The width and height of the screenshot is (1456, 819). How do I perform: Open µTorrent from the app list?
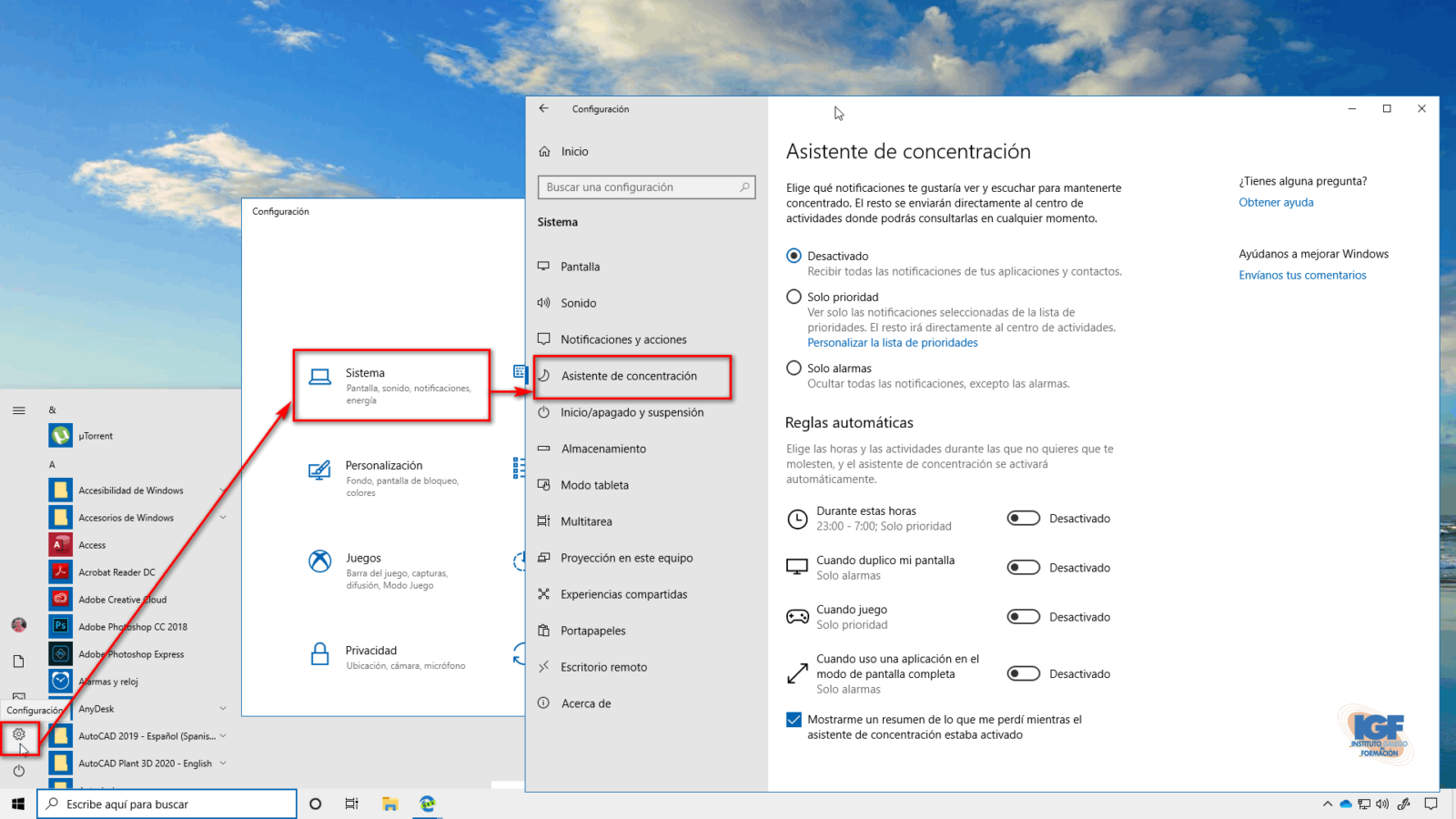[x=61, y=436]
